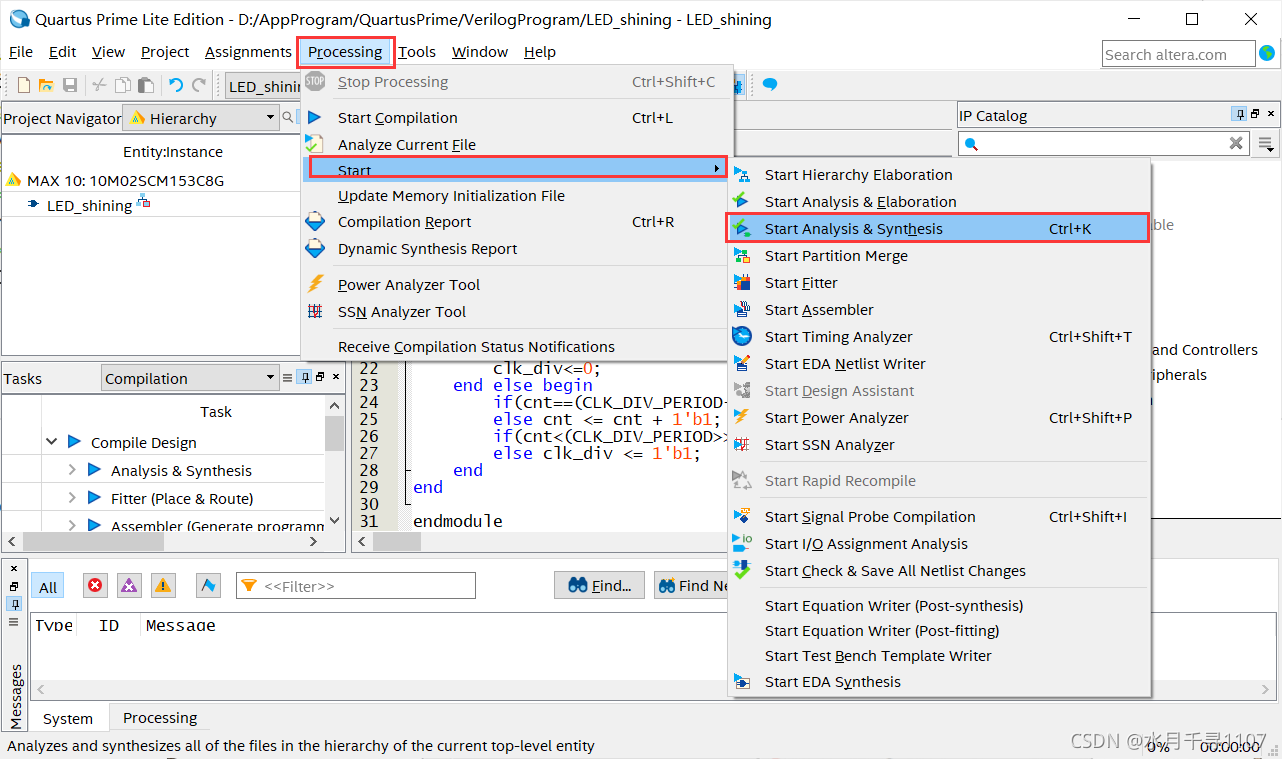Click the blue play icon beside Compile Design
This screenshot has height=759, width=1282.
tap(74, 441)
